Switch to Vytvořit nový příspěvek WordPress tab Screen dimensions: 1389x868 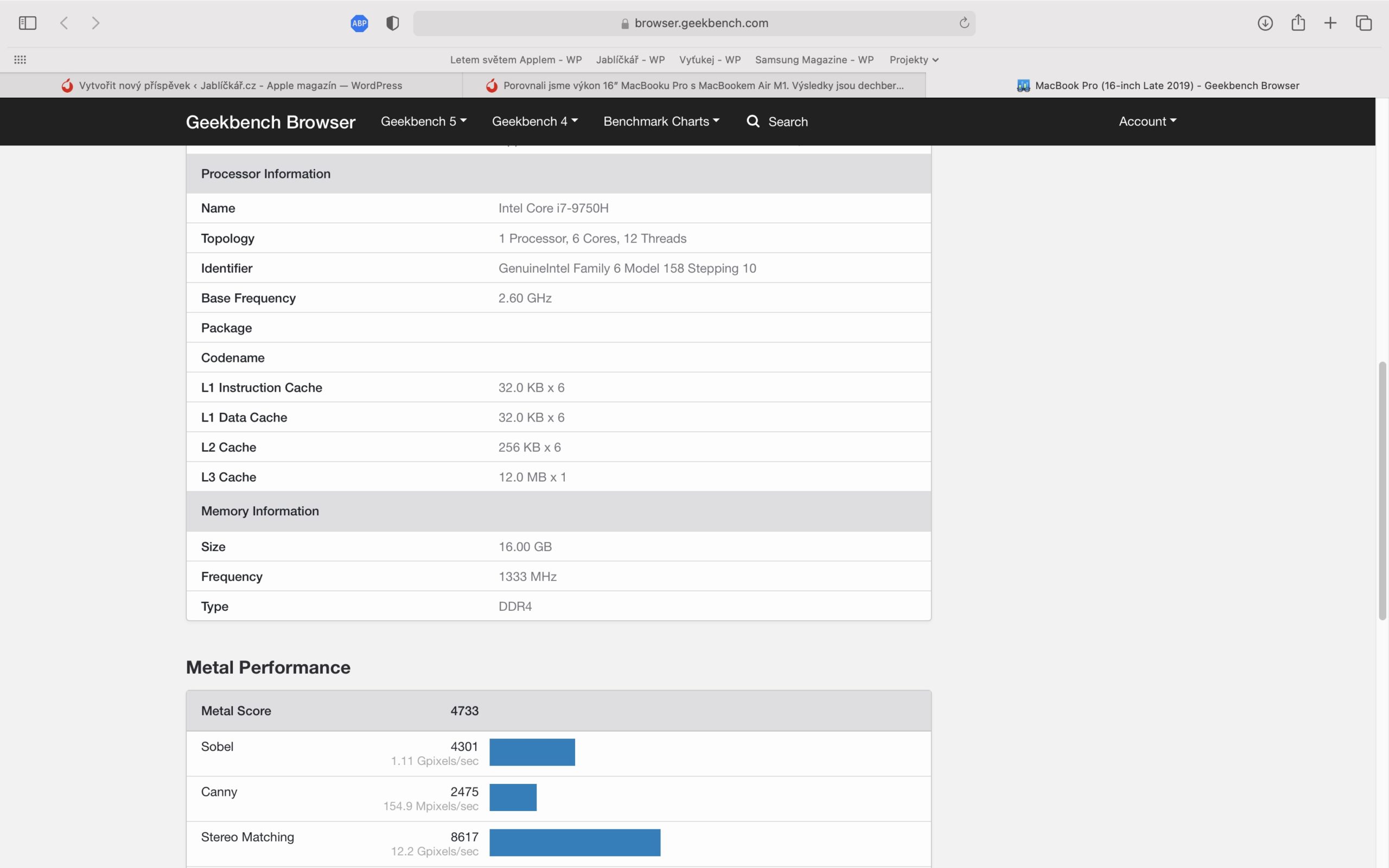tap(231, 86)
